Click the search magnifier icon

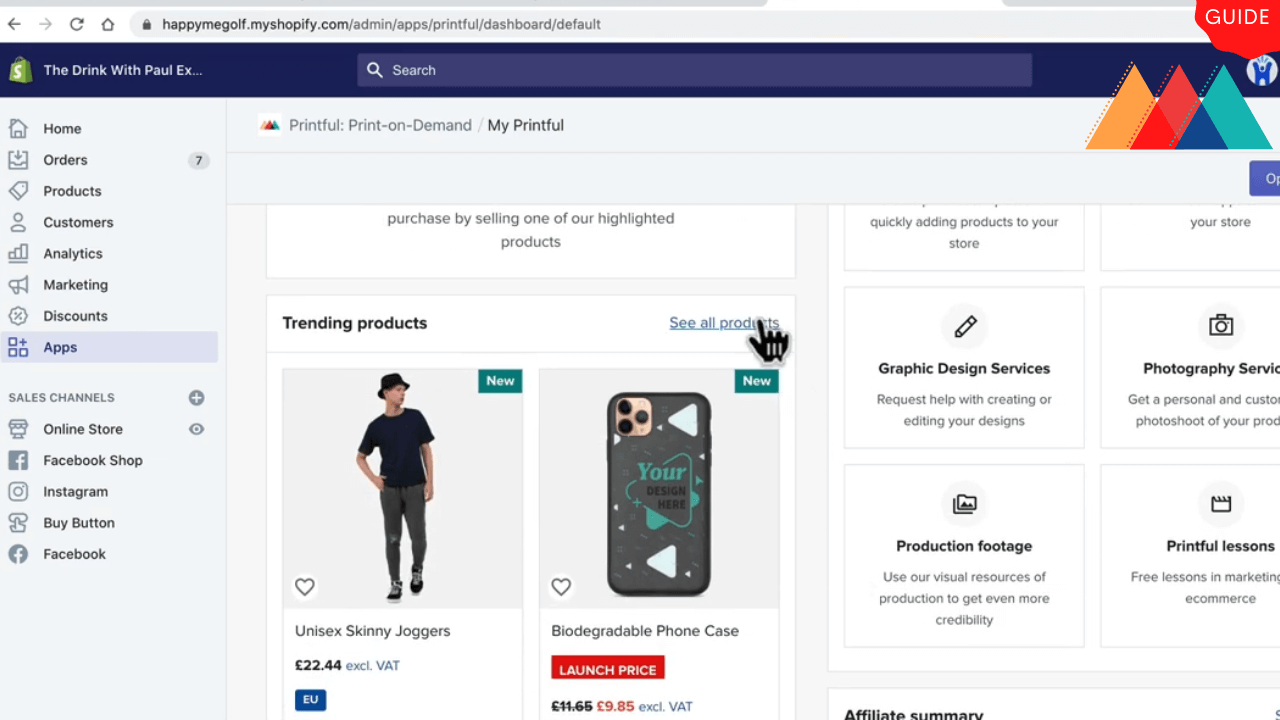(x=375, y=70)
